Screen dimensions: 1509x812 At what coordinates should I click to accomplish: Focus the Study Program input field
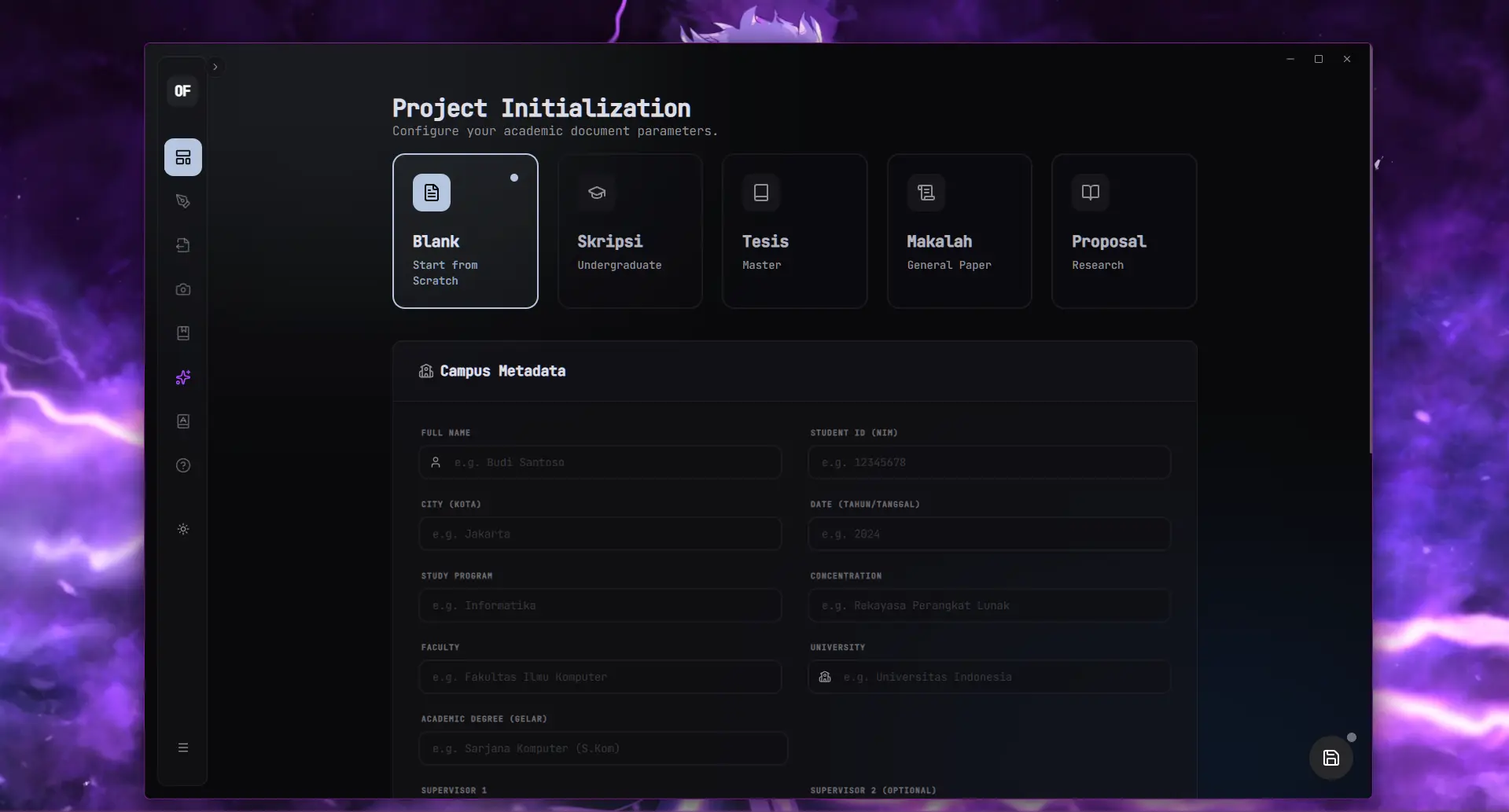[x=601, y=605]
